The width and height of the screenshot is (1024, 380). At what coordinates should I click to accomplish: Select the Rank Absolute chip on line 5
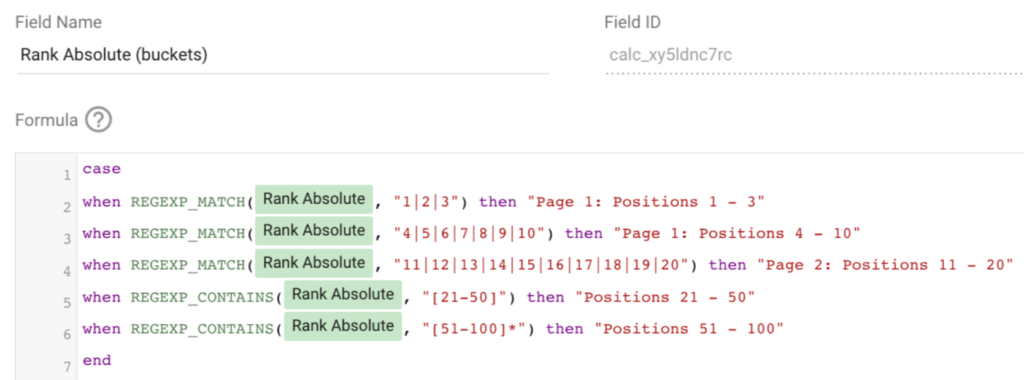pos(342,295)
